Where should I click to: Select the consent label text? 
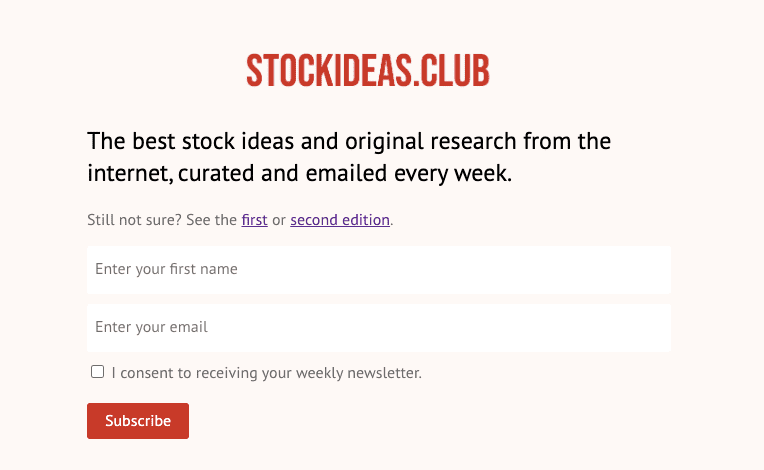[267, 373]
